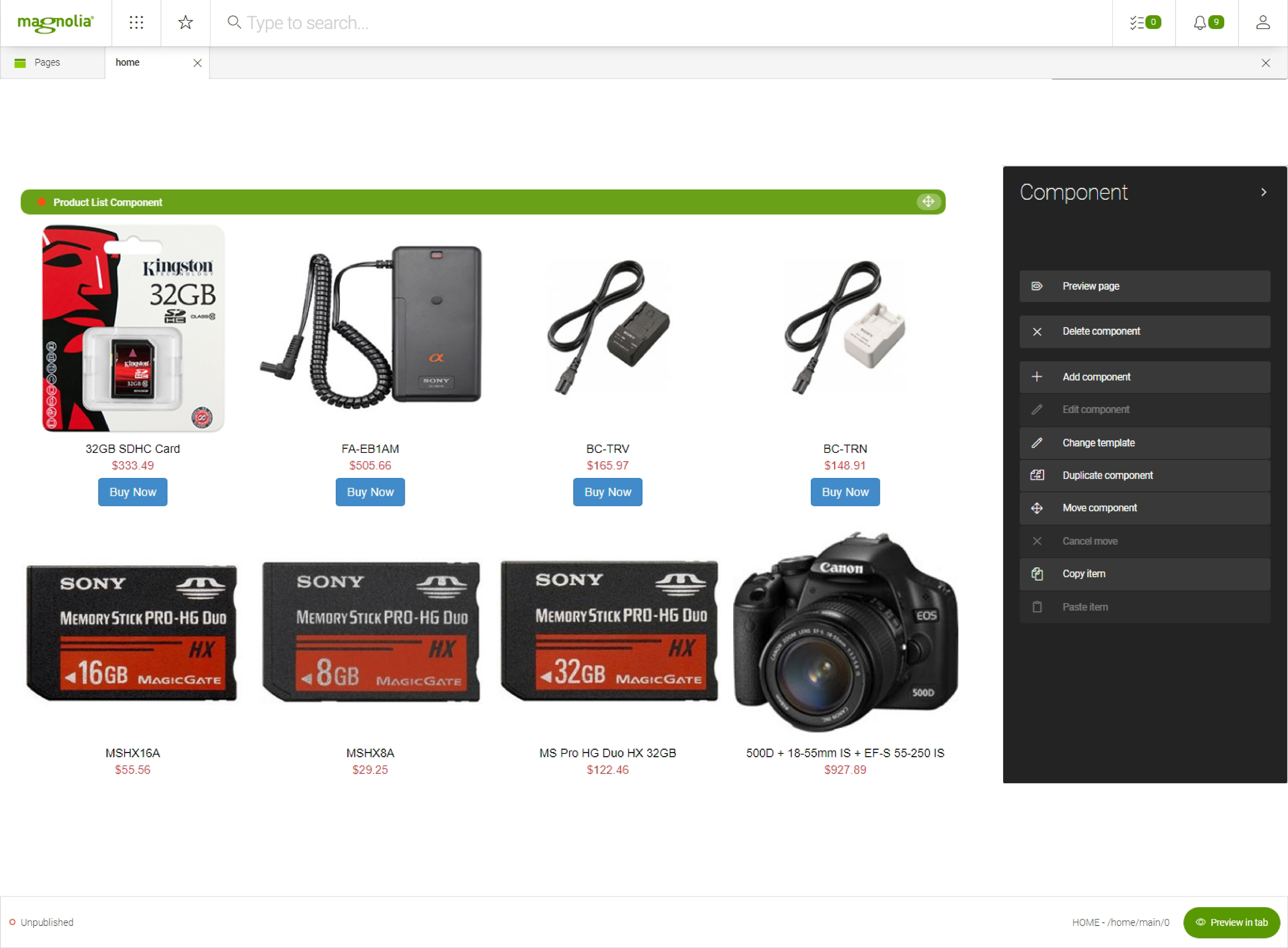Click the Pages app green icon
The height and width of the screenshot is (948, 1288).
pos(20,63)
